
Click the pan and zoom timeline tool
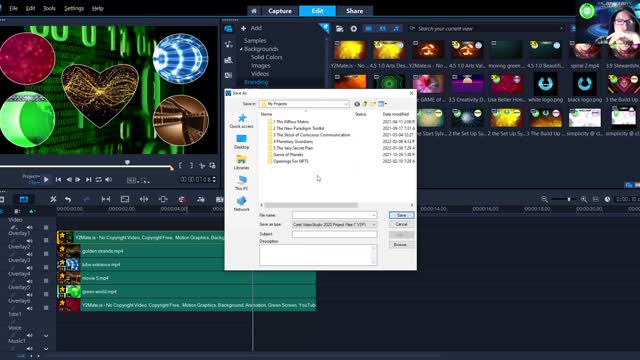125,199
